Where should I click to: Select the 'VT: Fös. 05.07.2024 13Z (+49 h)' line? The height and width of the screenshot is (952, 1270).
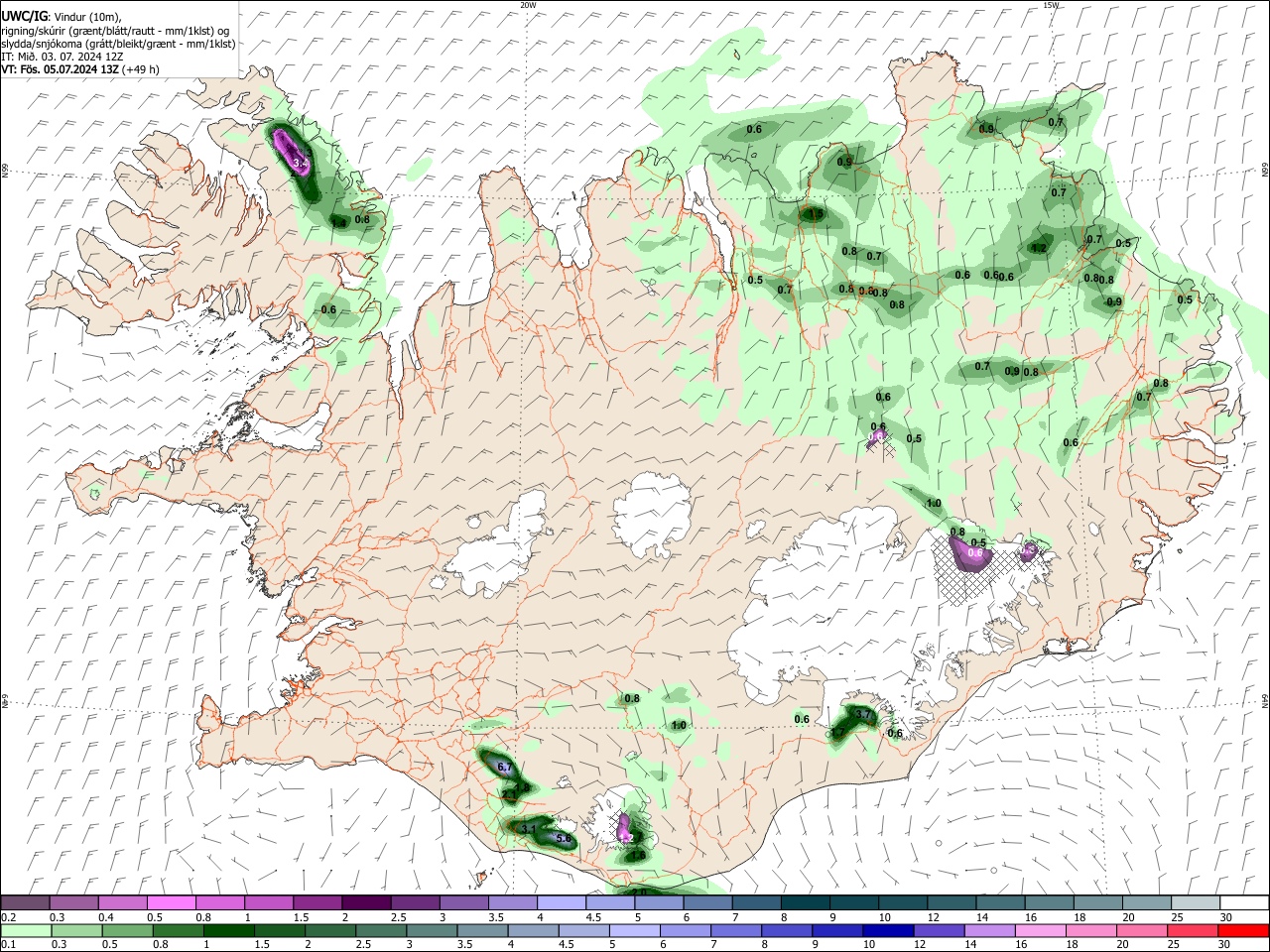(80, 69)
